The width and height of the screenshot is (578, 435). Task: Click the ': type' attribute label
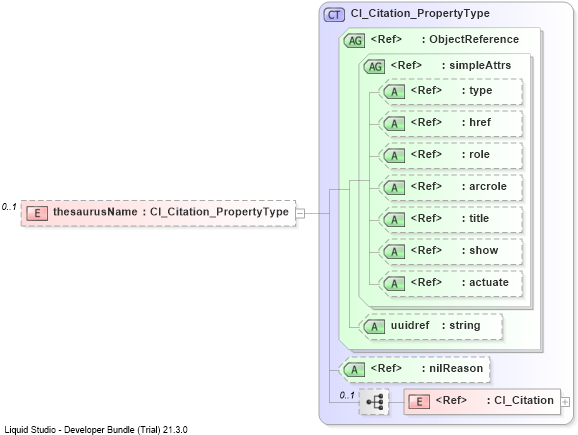pos(477,90)
